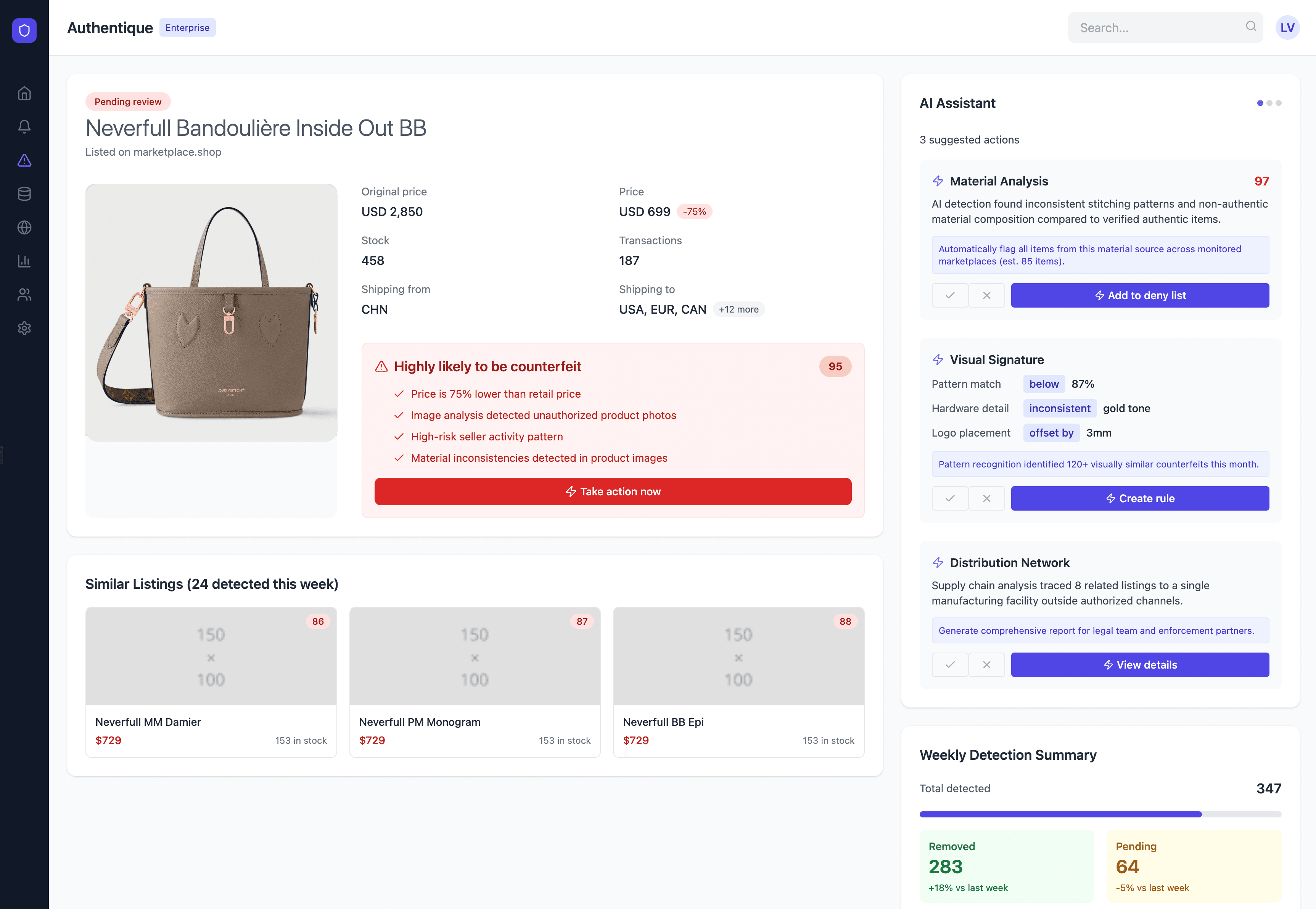Click the Enterprise plan badge

click(187, 27)
